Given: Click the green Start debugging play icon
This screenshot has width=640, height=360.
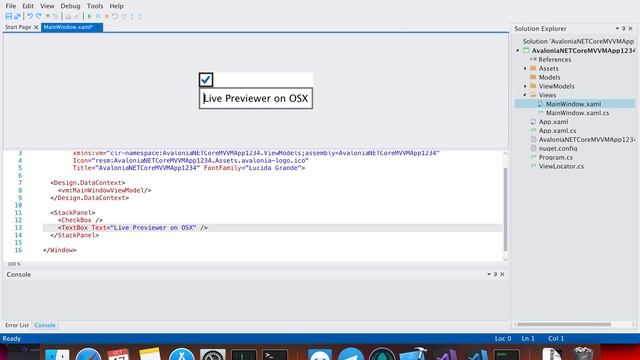Looking at the screenshot, I should click(89, 16).
